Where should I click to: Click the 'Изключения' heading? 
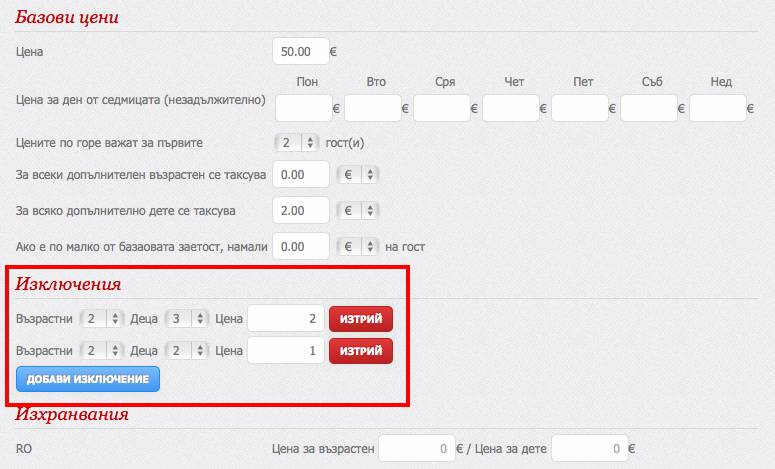tap(68, 284)
